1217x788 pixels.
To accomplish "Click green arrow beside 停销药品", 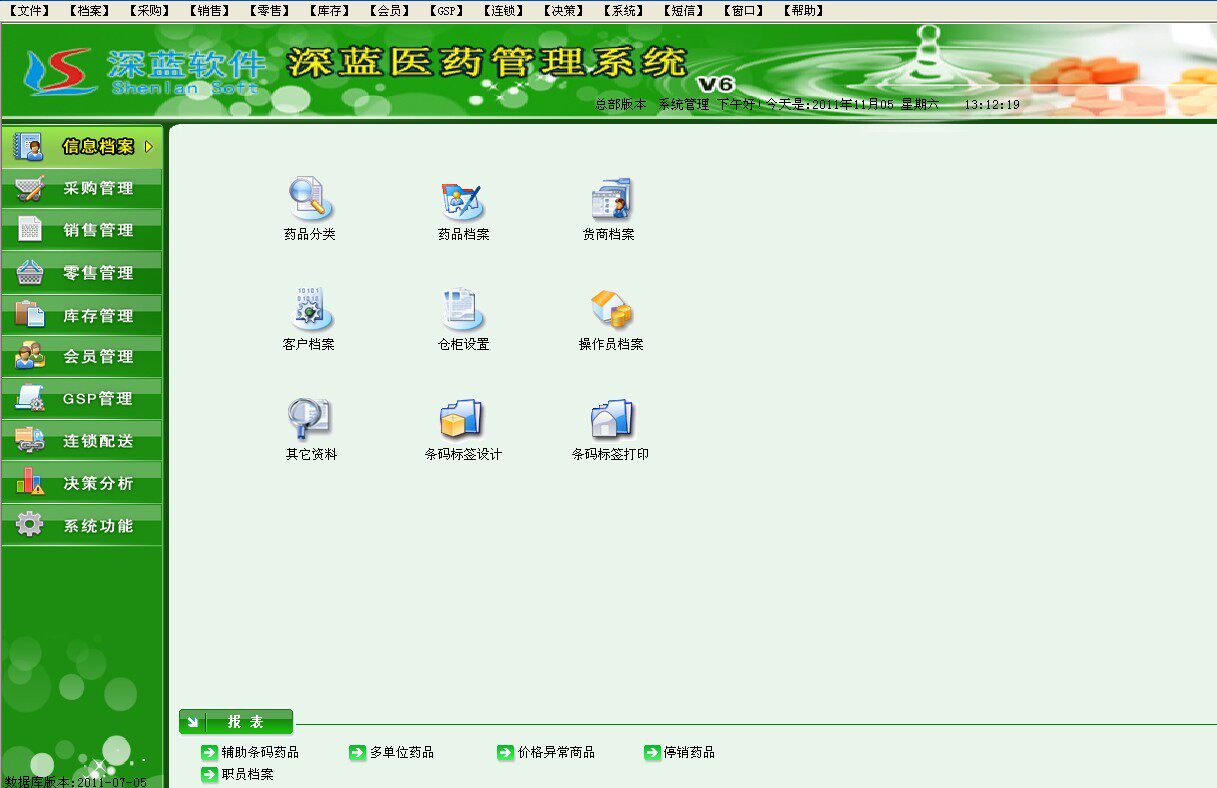I will click(652, 752).
